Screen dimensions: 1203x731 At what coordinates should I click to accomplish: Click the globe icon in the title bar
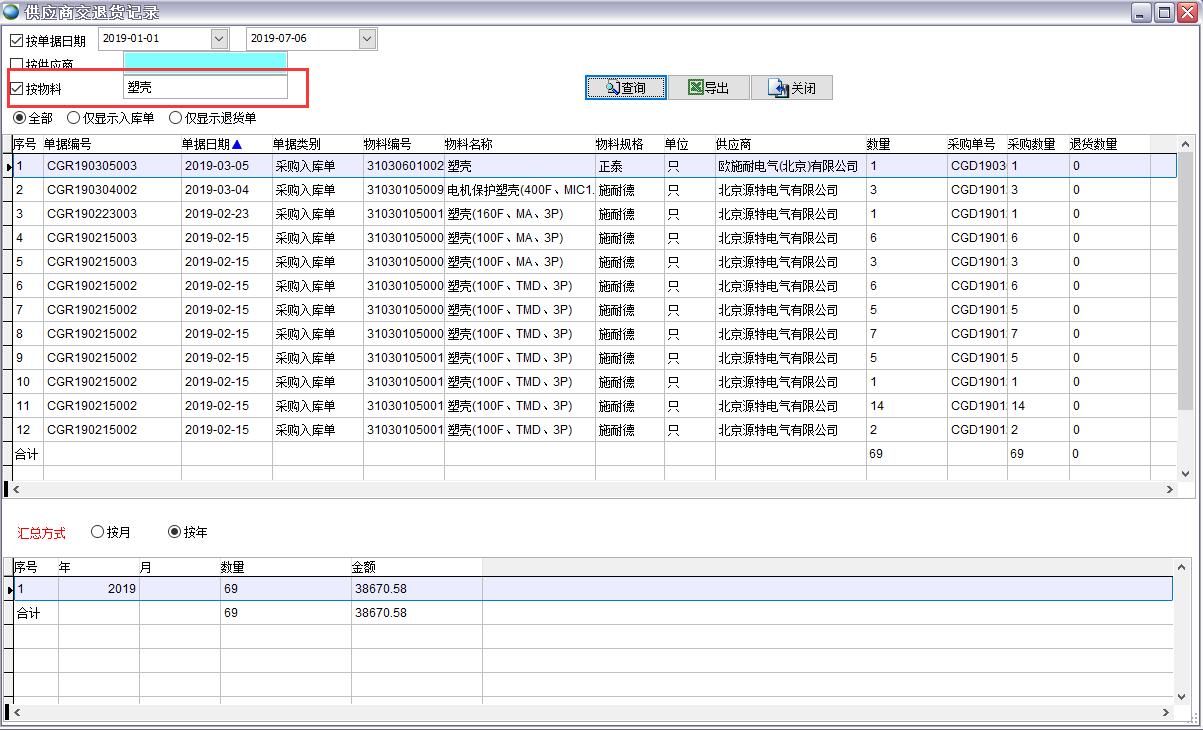click(x=11, y=11)
